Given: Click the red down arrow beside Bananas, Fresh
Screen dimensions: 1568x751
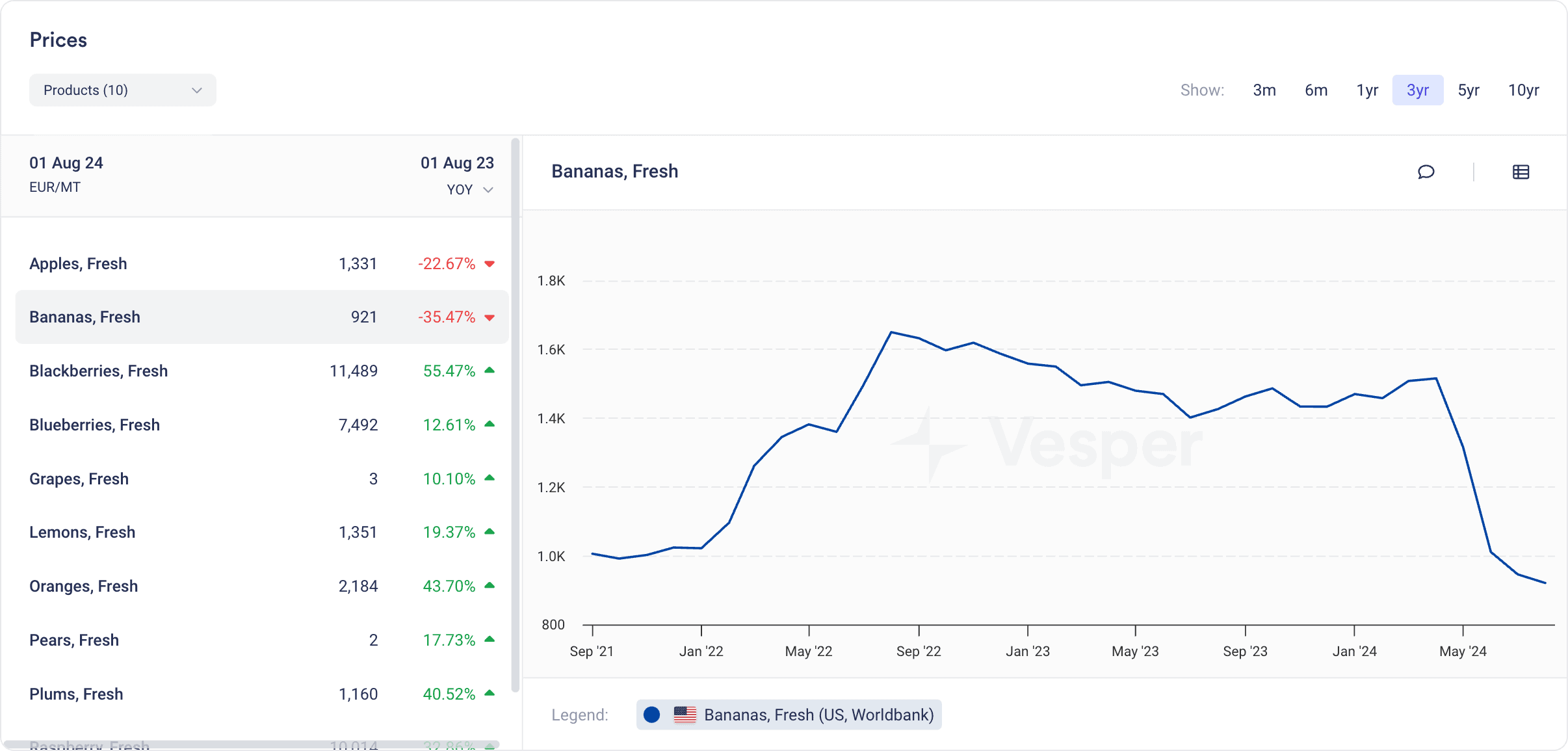Looking at the screenshot, I should (x=490, y=318).
